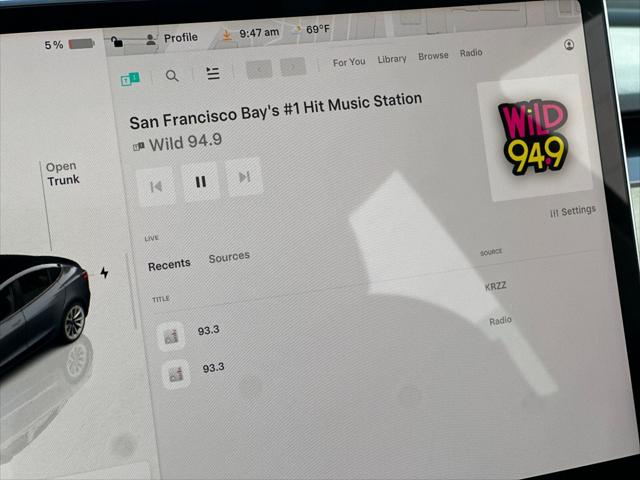Switch to the Recents tab
This screenshot has height=480, width=640.
(169, 265)
